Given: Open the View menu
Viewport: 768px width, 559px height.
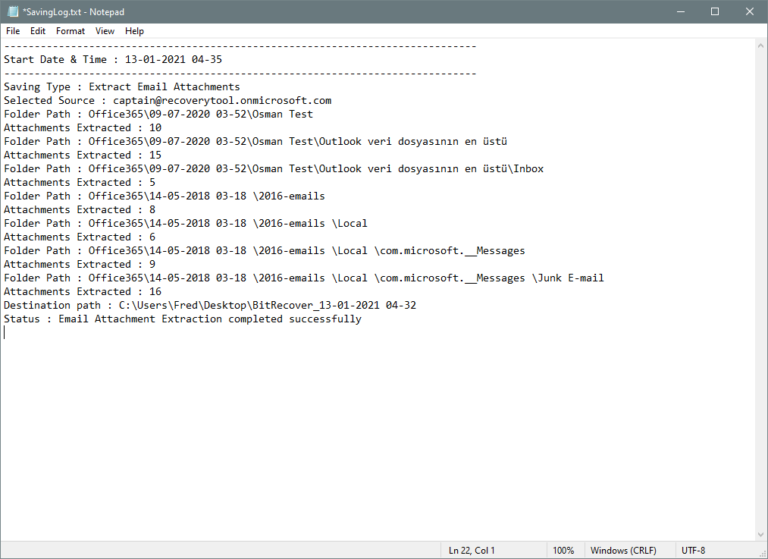Looking at the screenshot, I should point(105,31).
